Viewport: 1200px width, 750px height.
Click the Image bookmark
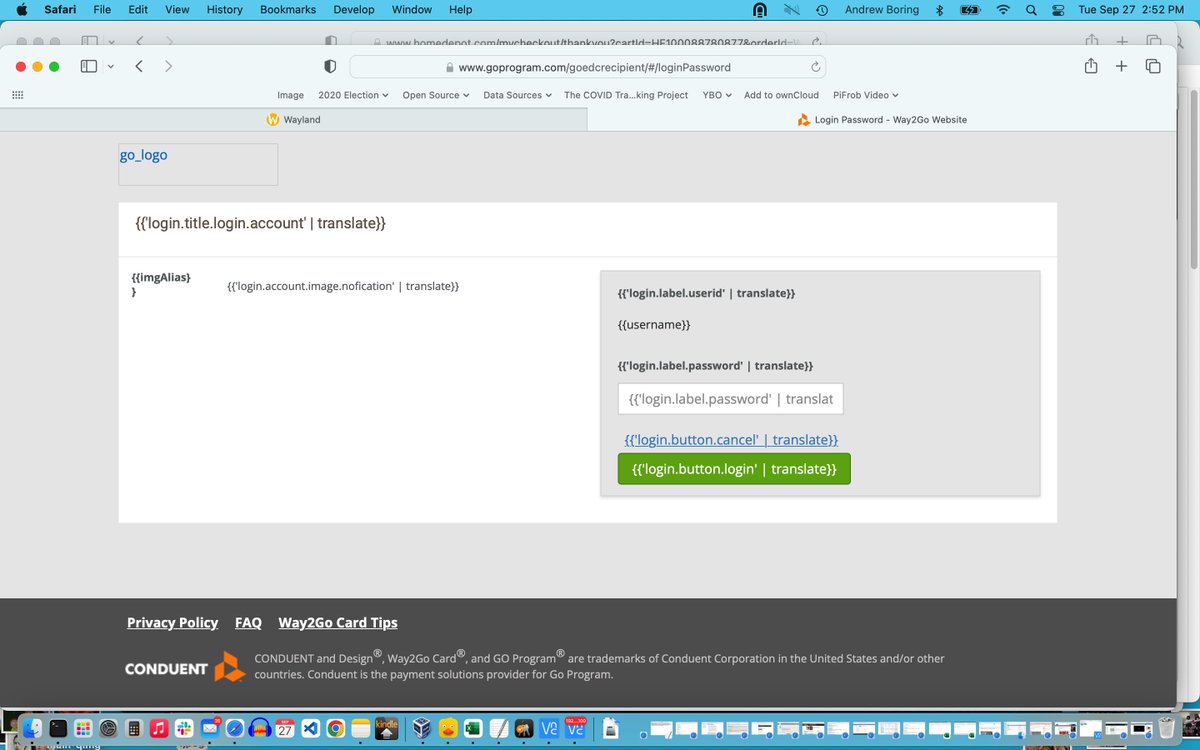[290, 95]
